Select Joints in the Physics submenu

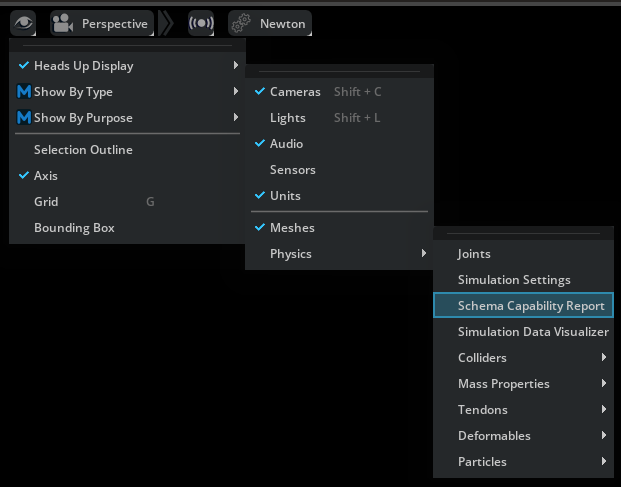point(523,254)
